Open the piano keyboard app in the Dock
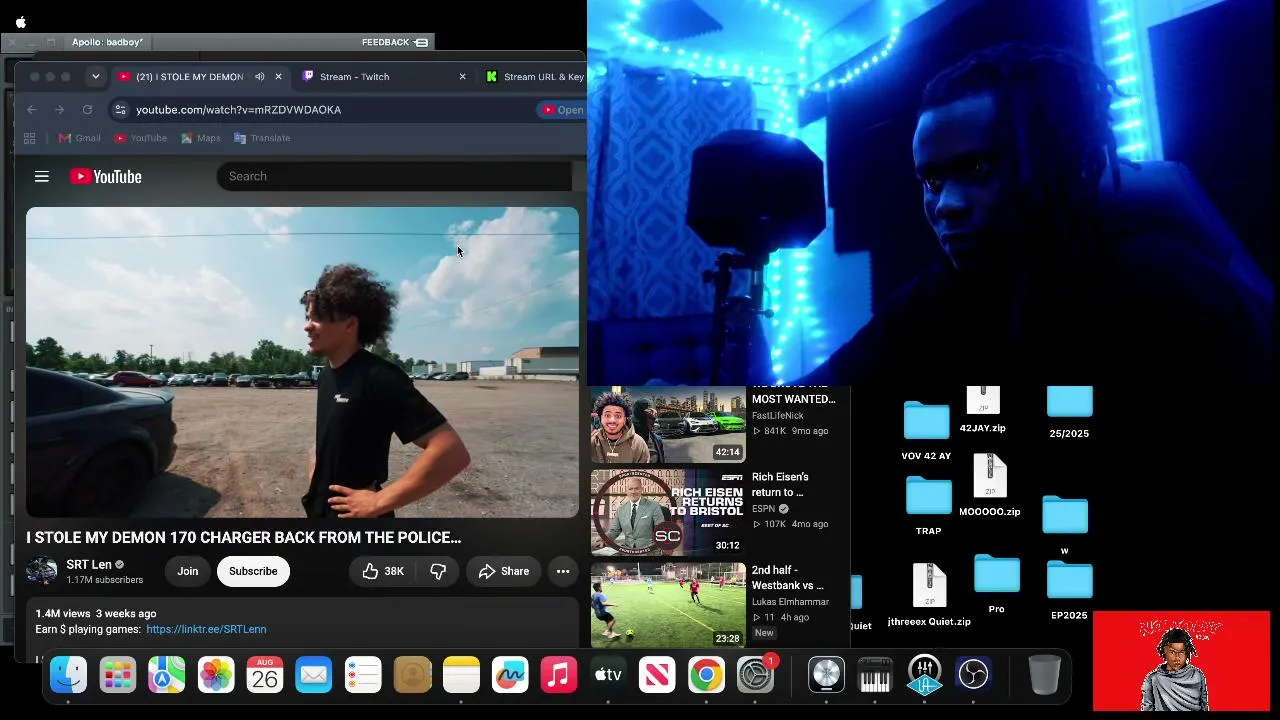This screenshot has width=1280, height=720. (875, 675)
